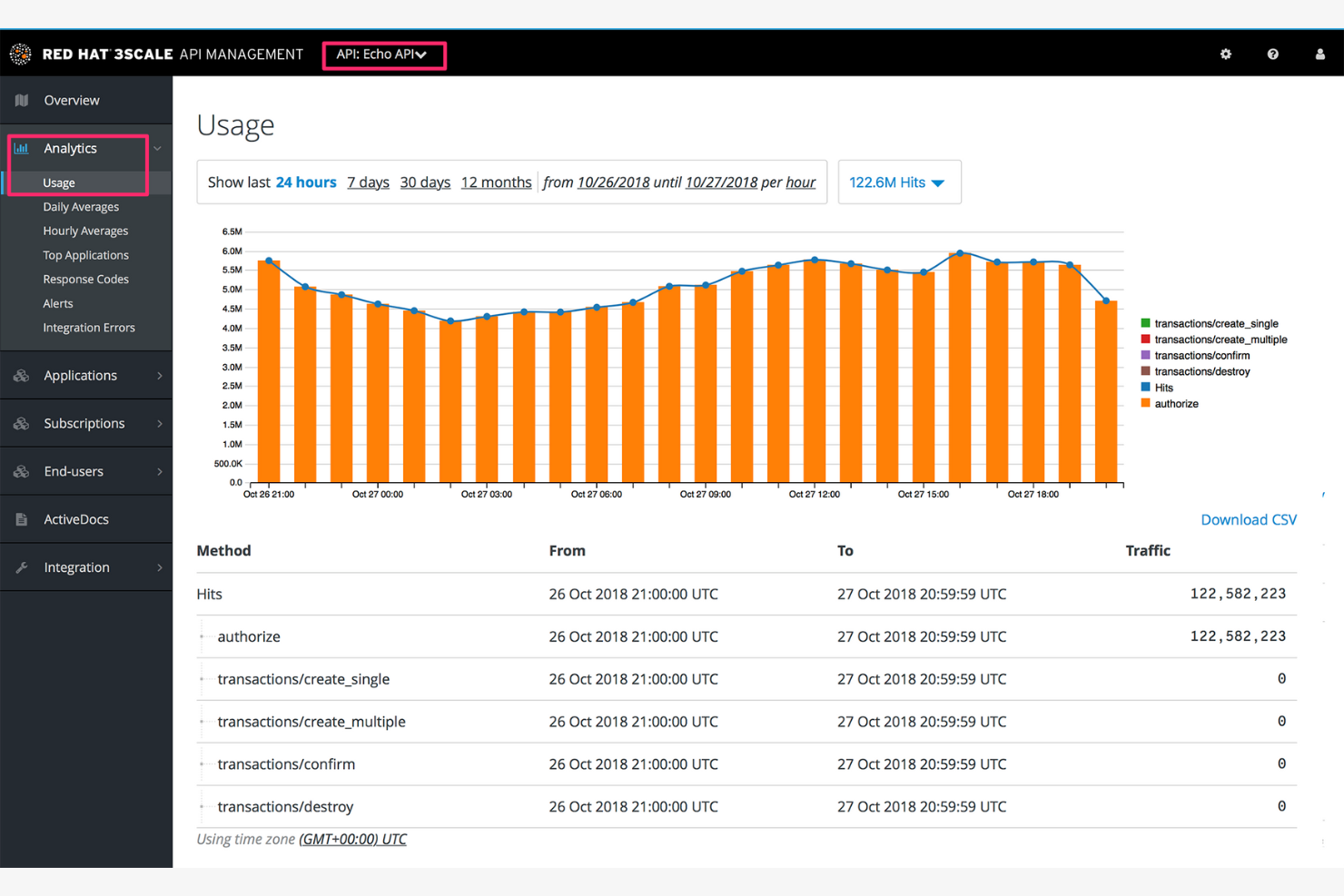
Task: Change the (GMT+00:00) UTC time zone
Action: (352, 840)
